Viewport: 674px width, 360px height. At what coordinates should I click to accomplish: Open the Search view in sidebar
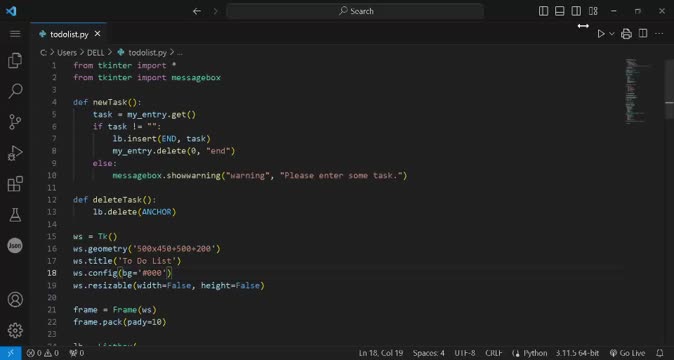15,91
